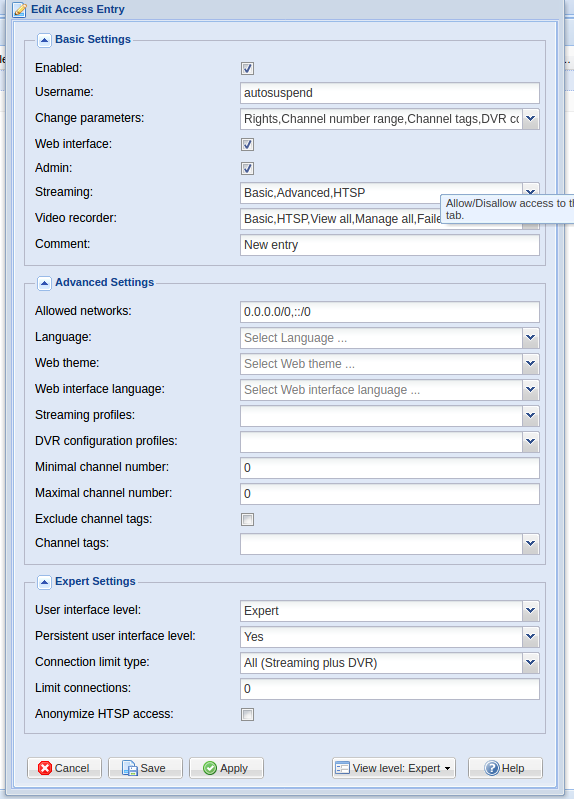The height and width of the screenshot is (799, 574).
Task: Toggle the Admin checkbox
Action: coord(247,168)
